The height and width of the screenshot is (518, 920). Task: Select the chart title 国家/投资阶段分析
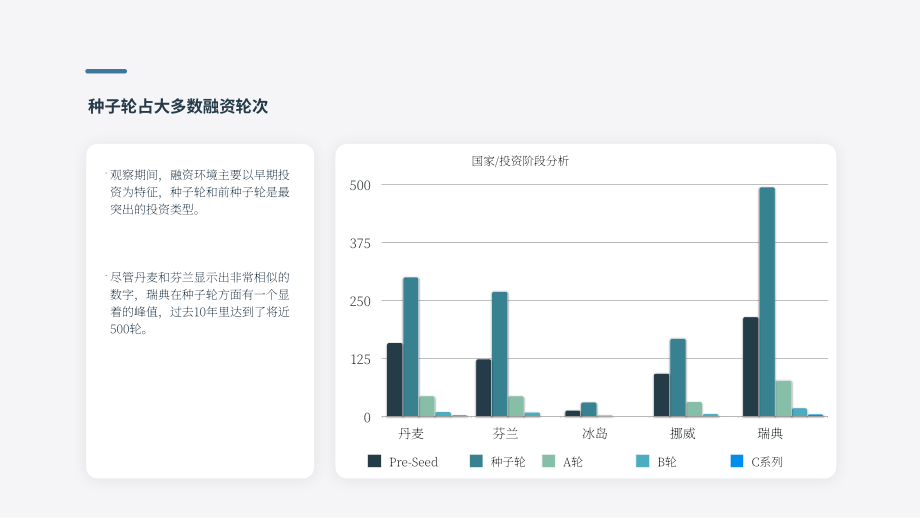point(520,161)
